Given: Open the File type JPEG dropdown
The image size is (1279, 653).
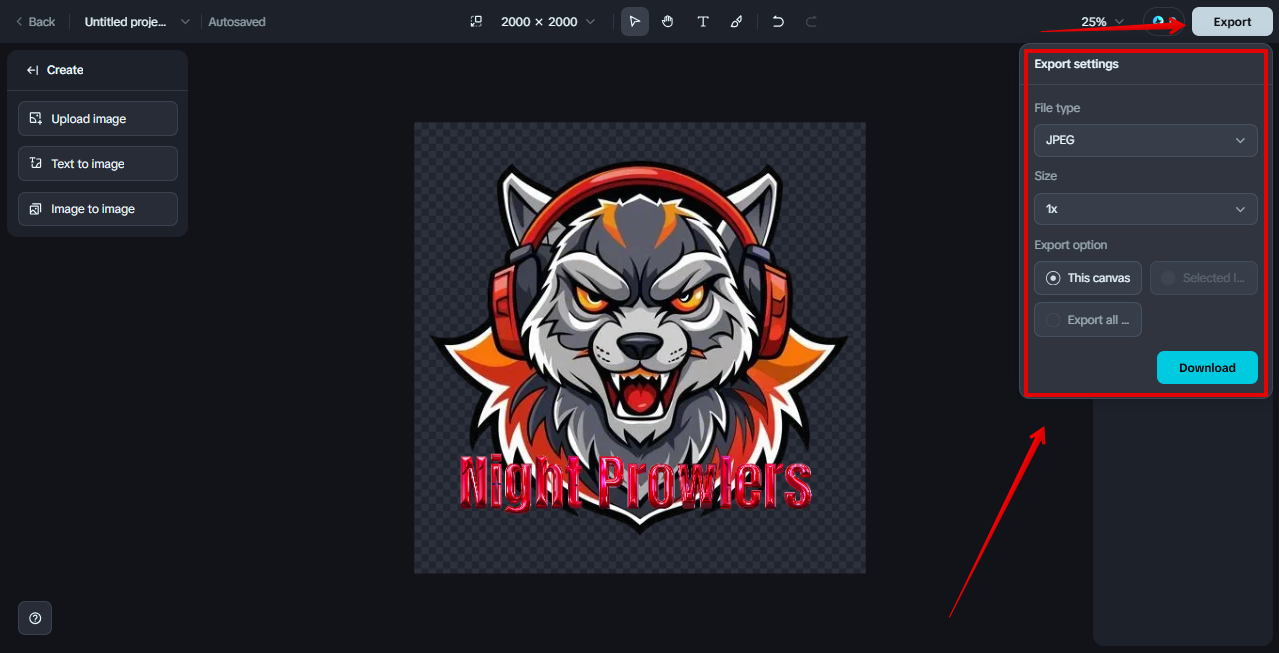Looking at the screenshot, I should tap(1146, 140).
